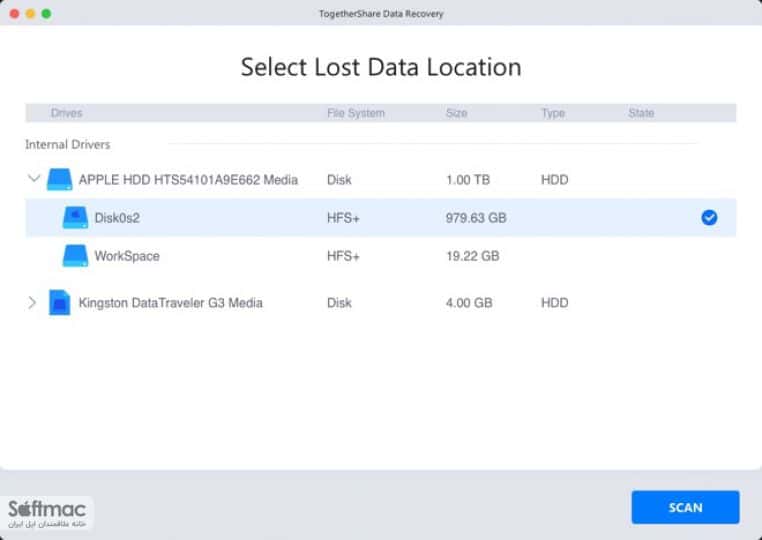Click the APPLE HDD disk drive icon

point(59,179)
